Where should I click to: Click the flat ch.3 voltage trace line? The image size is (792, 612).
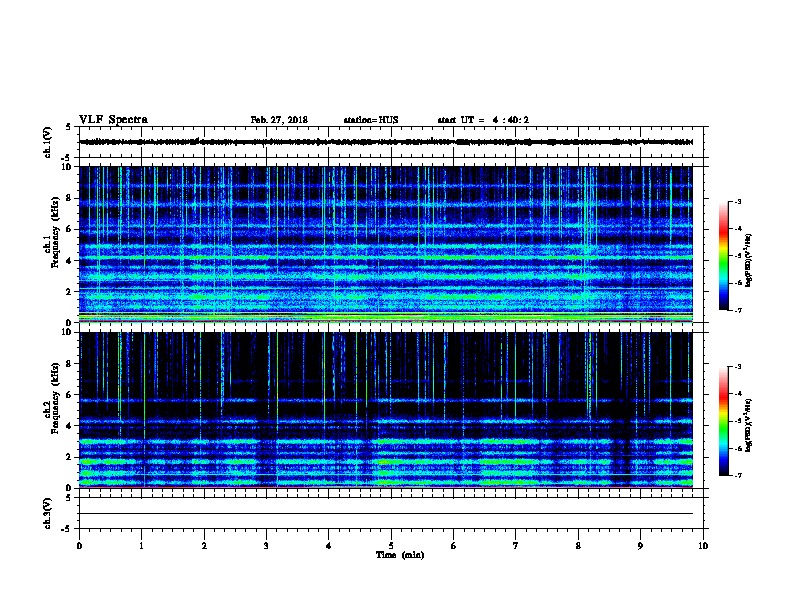tap(386, 514)
